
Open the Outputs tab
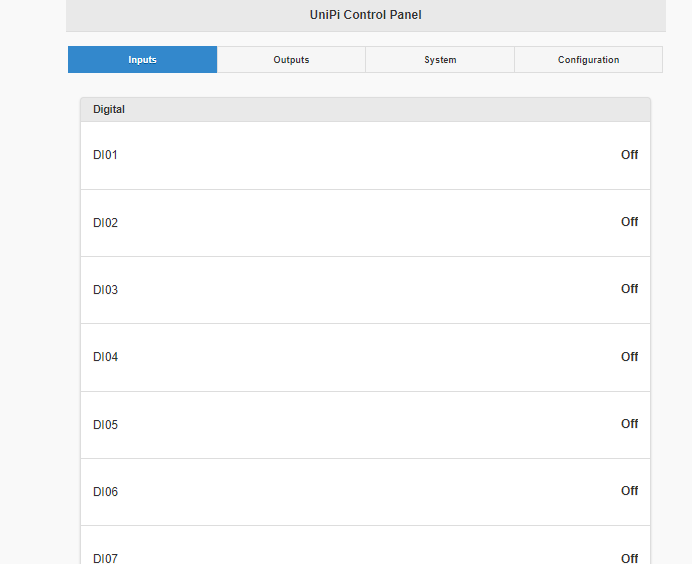(x=291, y=60)
